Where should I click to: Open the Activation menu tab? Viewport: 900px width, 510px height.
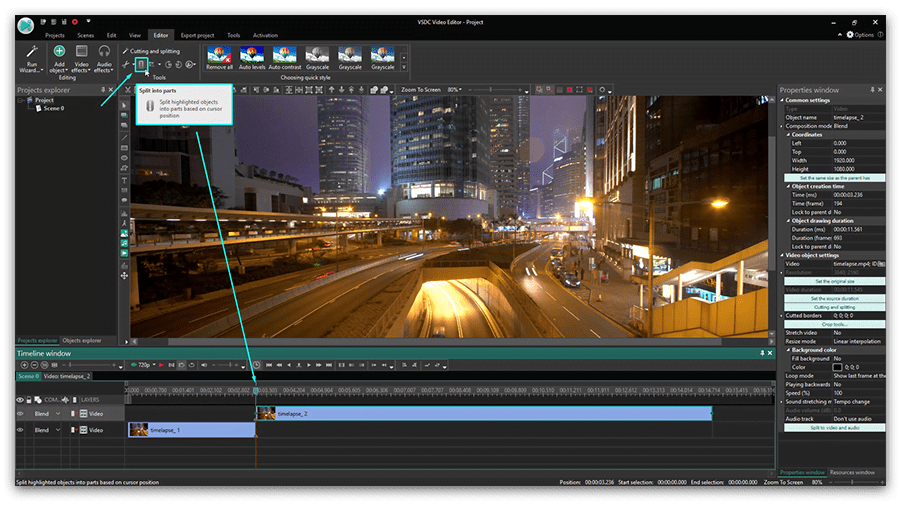[x=265, y=36]
